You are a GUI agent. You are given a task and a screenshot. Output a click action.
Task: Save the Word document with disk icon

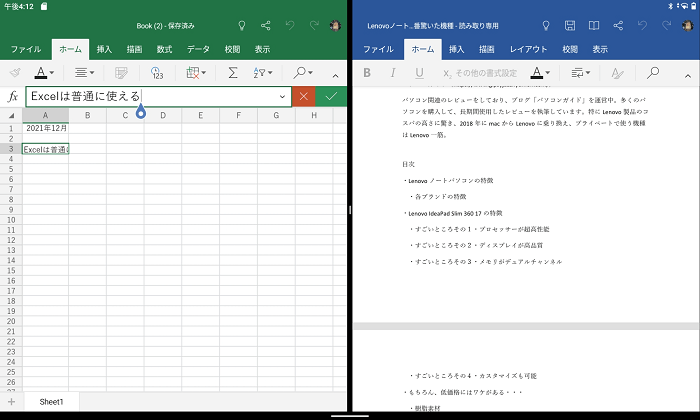(x=570, y=25)
